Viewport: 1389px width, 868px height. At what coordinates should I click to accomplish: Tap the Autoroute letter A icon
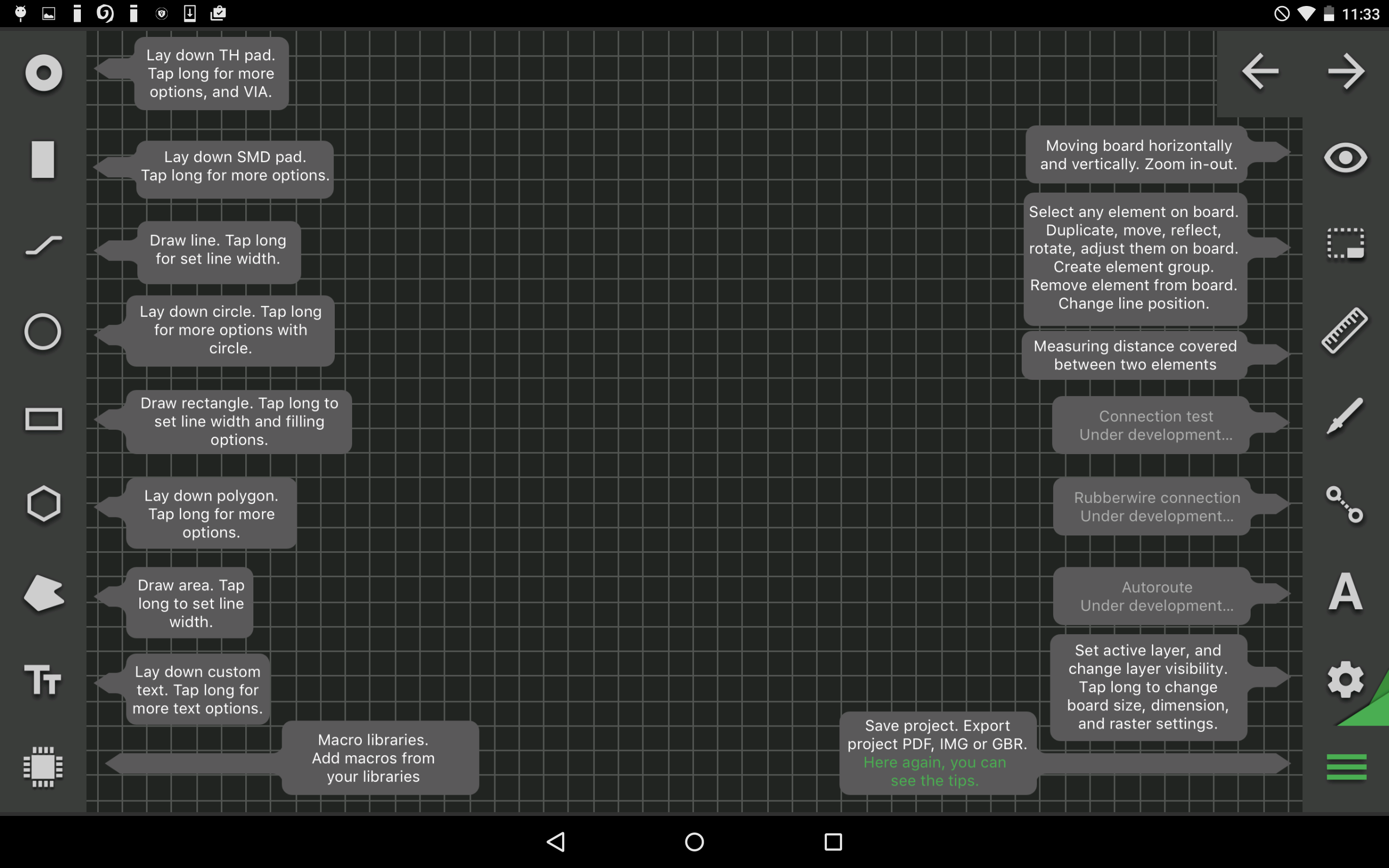(x=1346, y=592)
